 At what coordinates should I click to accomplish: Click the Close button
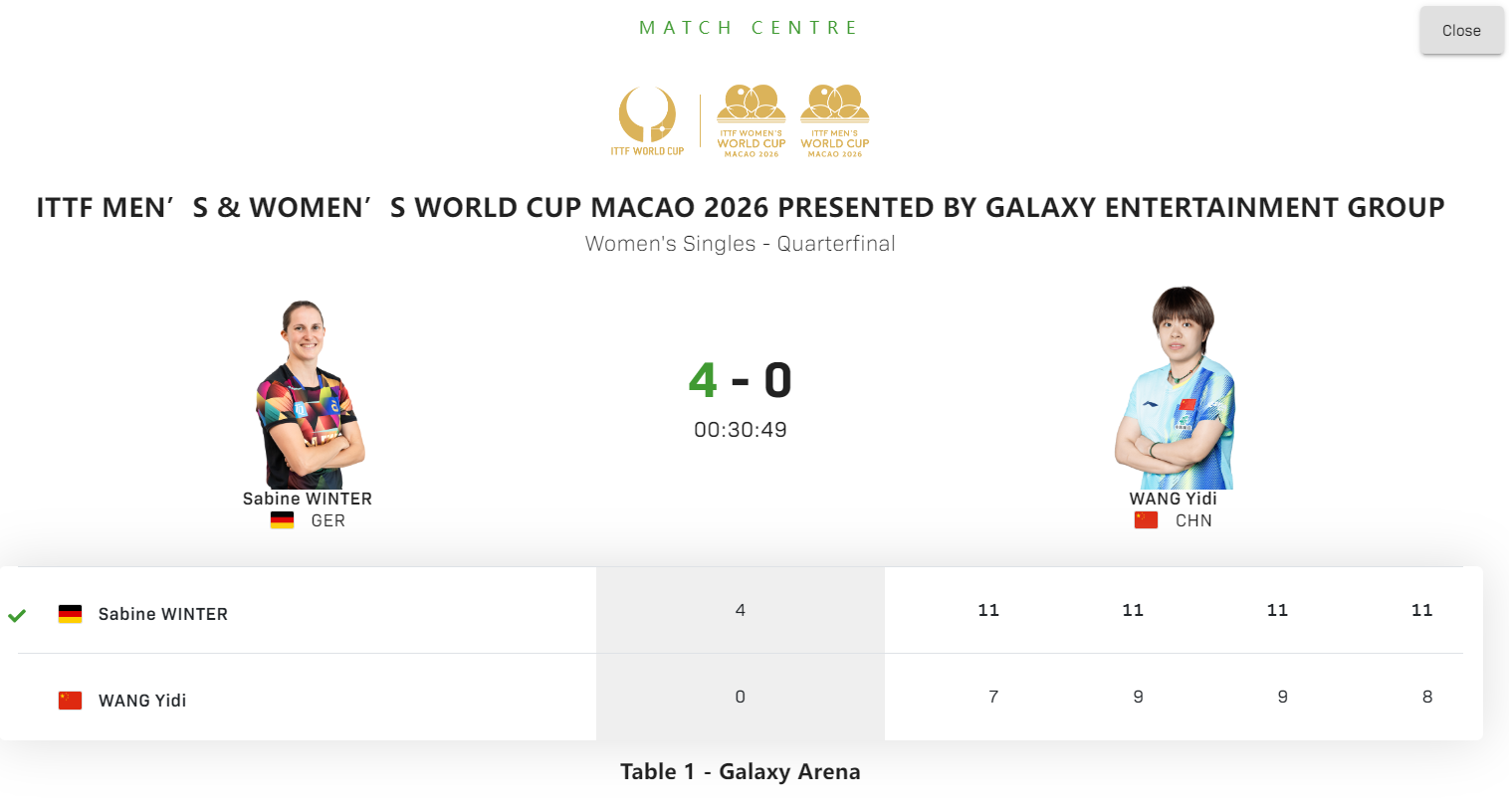click(1461, 31)
